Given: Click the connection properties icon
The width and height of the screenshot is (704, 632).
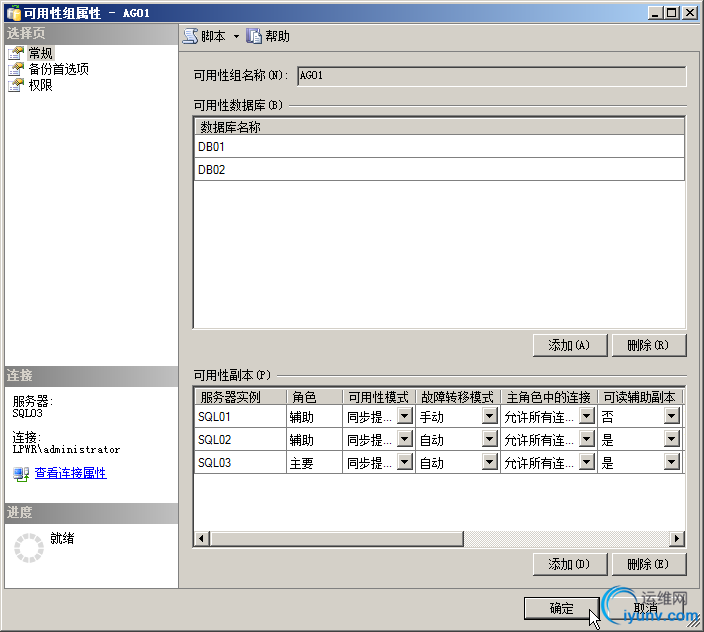Looking at the screenshot, I should coord(21,474).
